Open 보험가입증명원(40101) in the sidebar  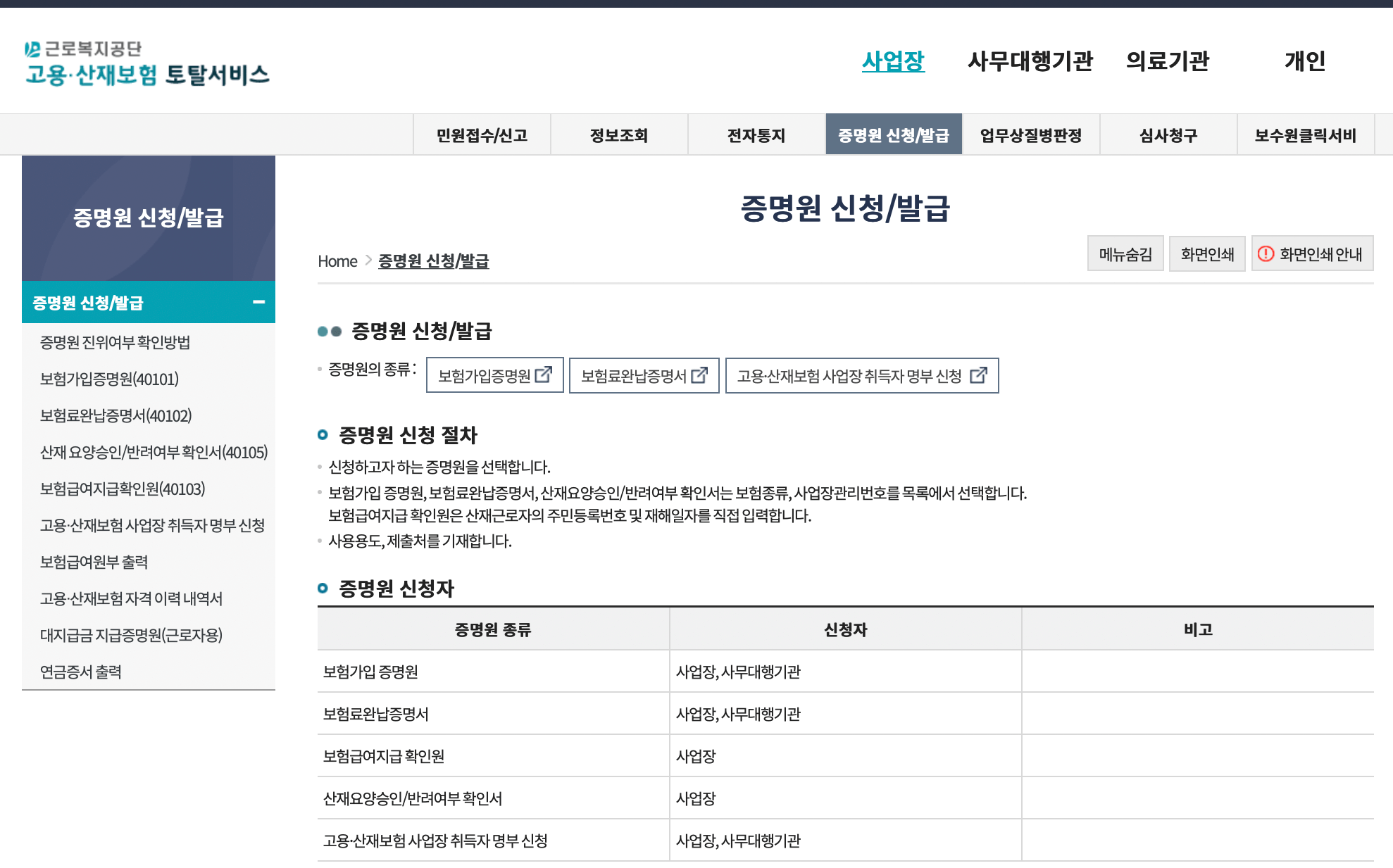pyautogui.click(x=109, y=379)
